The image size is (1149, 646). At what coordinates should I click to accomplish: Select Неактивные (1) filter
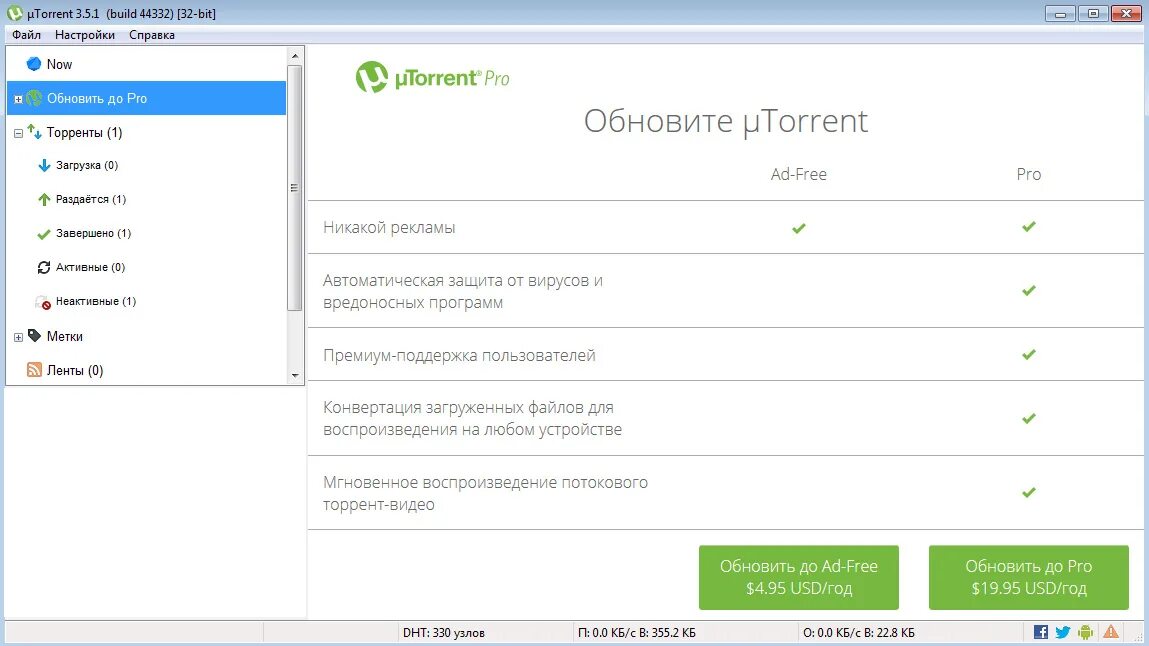147,301
